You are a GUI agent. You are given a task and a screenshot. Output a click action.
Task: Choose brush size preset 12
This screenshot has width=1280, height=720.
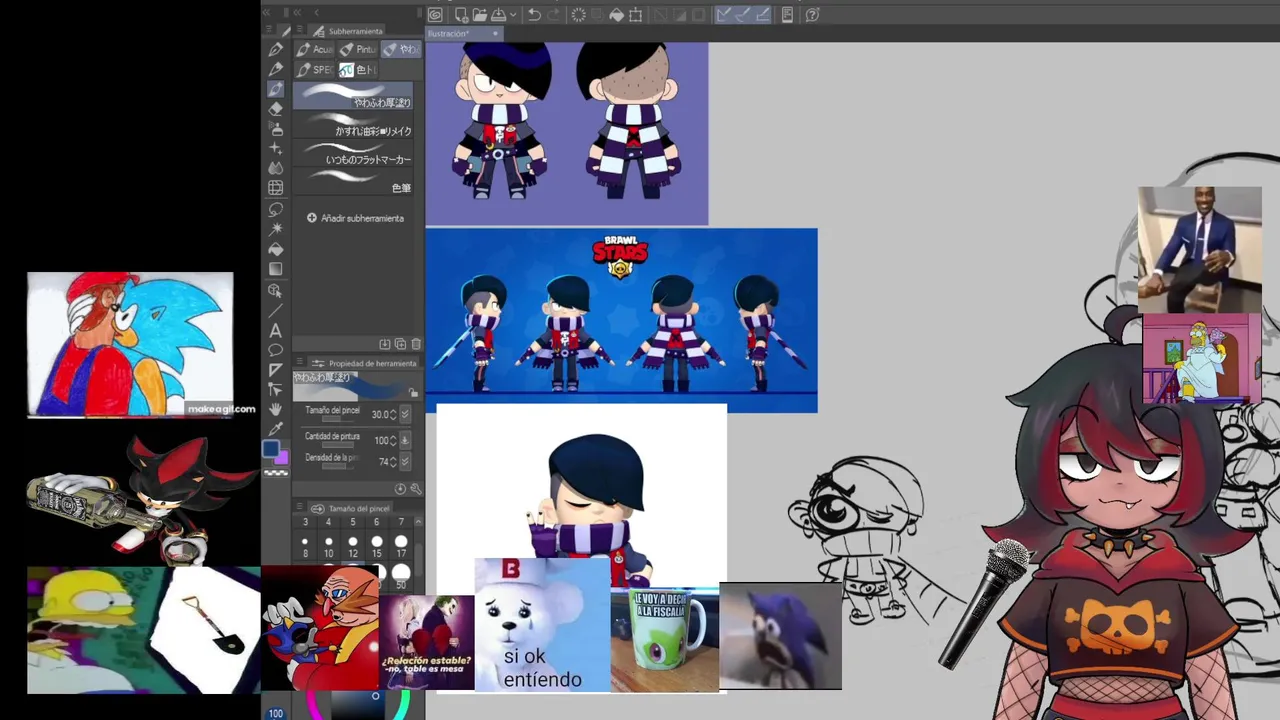pos(353,547)
